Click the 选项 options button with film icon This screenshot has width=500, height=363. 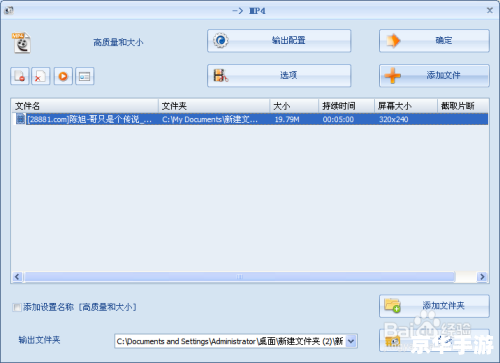pyautogui.click(x=279, y=76)
